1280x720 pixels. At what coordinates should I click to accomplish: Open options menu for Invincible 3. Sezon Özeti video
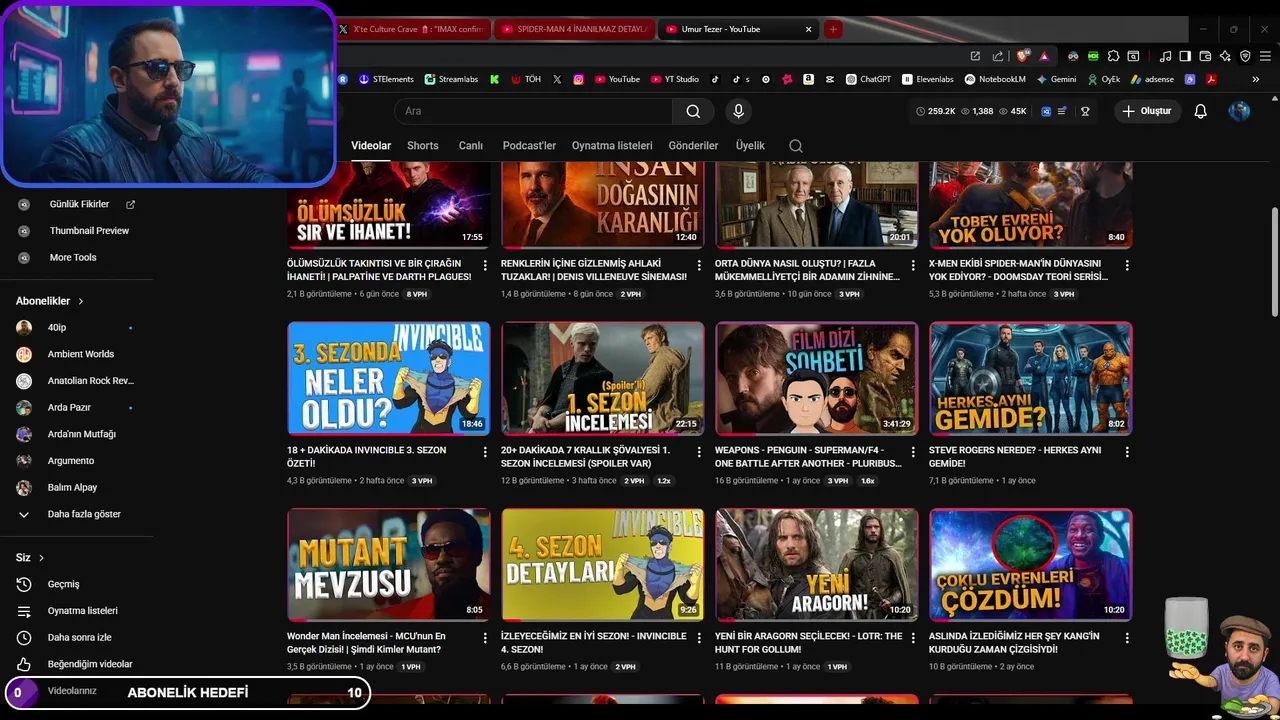click(485, 452)
